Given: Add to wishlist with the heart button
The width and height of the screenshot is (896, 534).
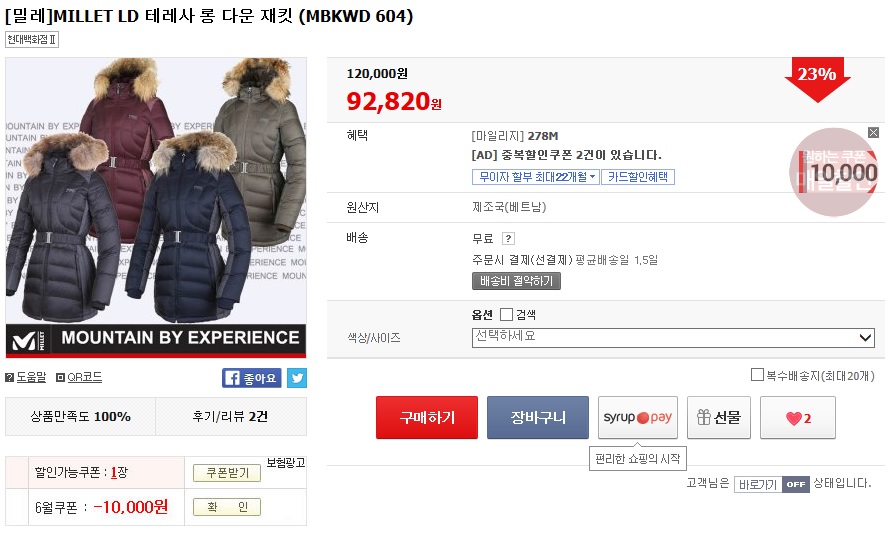Looking at the screenshot, I should pyautogui.click(x=798, y=418).
